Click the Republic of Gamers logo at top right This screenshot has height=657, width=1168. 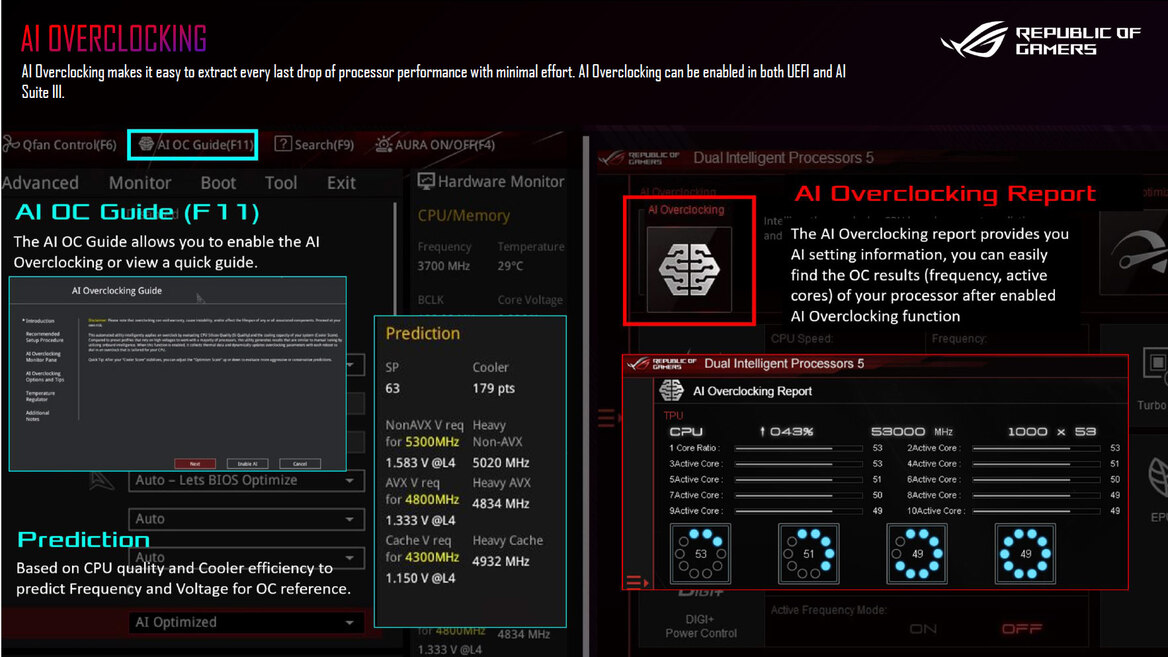click(1040, 40)
